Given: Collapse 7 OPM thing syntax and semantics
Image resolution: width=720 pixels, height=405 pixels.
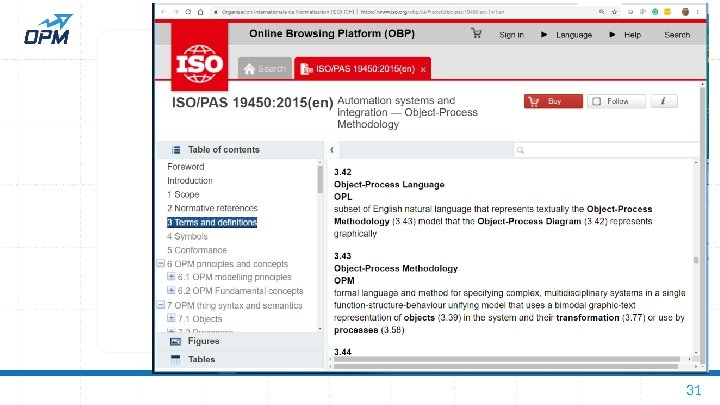Looking at the screenshot, I should 161,304.
